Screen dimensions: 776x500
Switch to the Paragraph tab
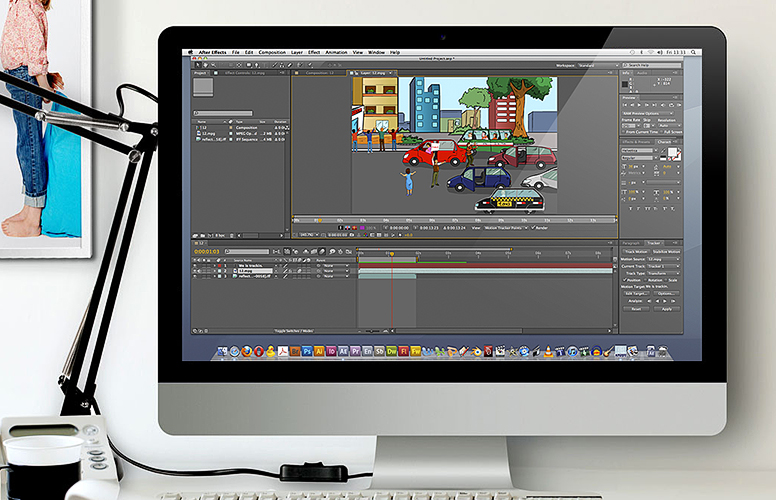tap(632, 242)
